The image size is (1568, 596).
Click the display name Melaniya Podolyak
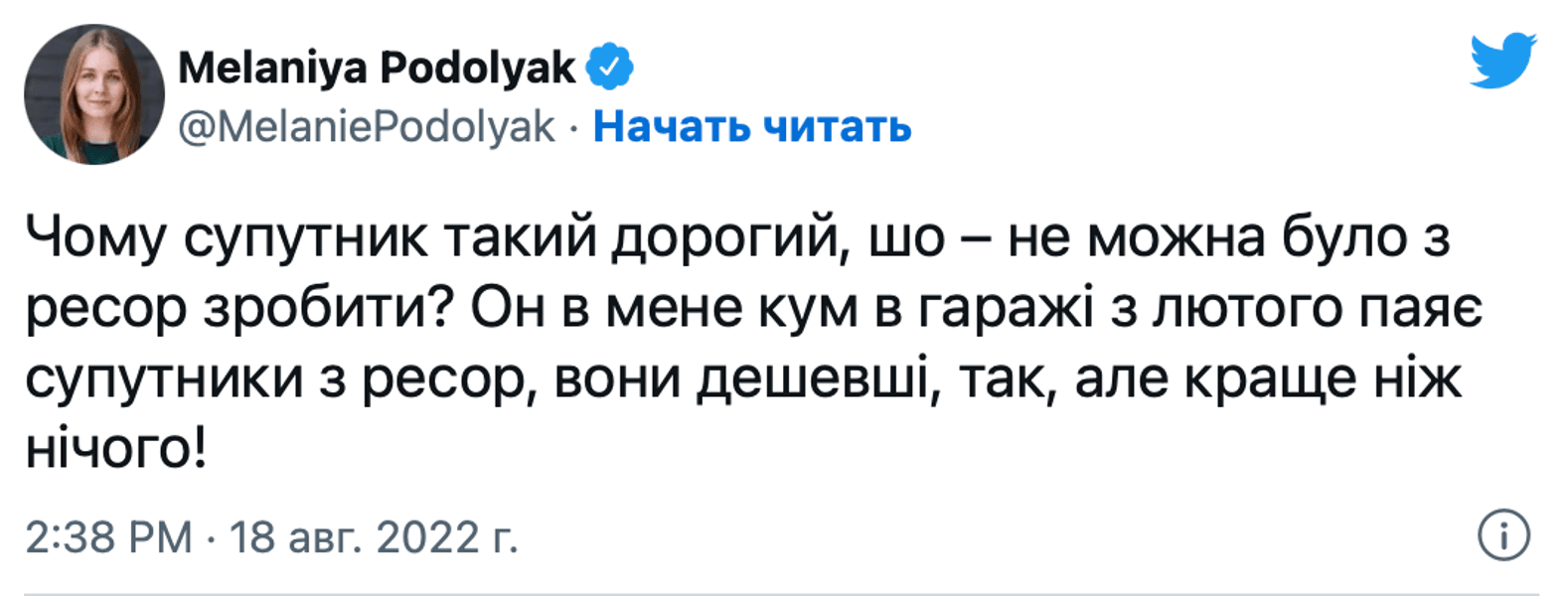pos(377,68)
